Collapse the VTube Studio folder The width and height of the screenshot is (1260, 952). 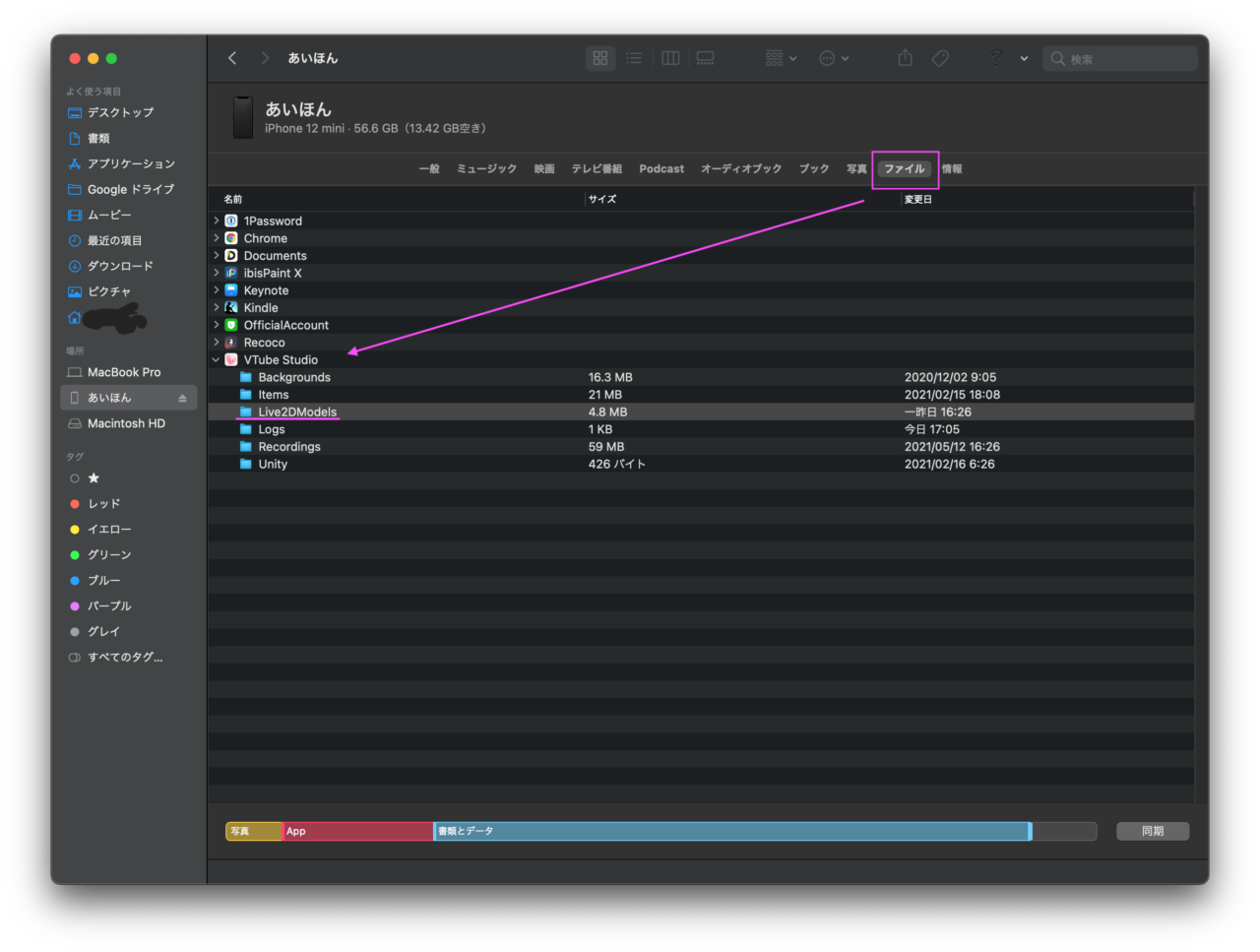(x=216, y=359)
